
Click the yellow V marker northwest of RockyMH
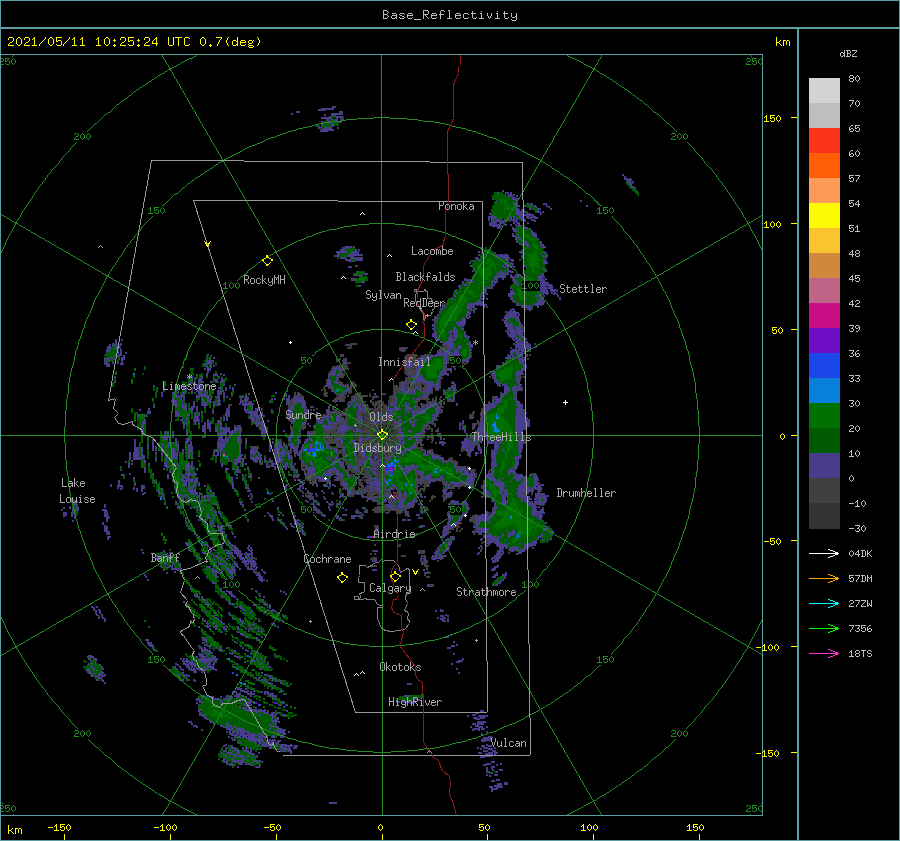pos(208,244)
